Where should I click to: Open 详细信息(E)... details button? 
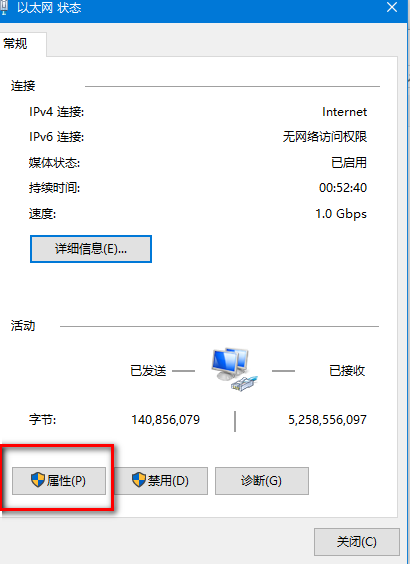[91, 249]
